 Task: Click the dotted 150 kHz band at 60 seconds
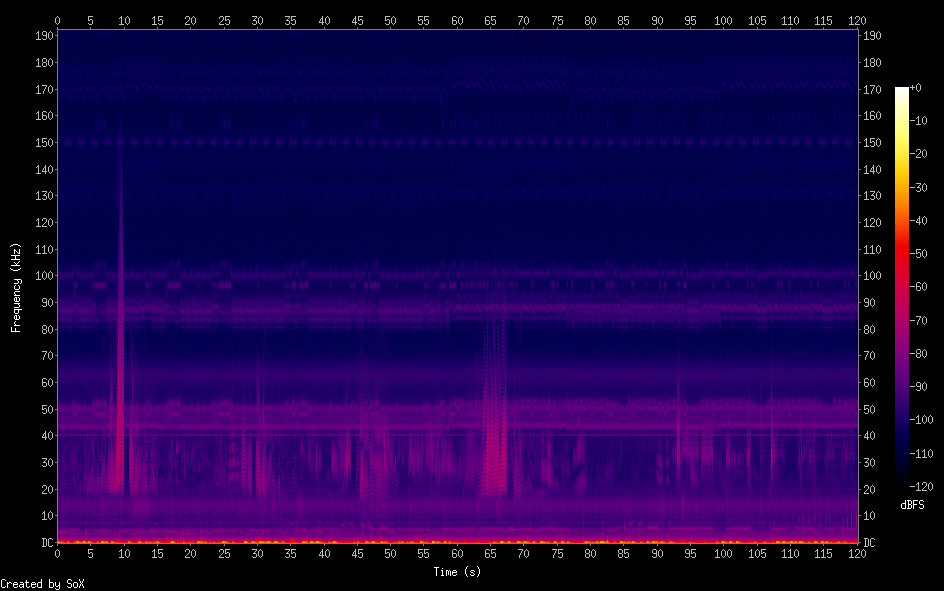coord(457,143)
